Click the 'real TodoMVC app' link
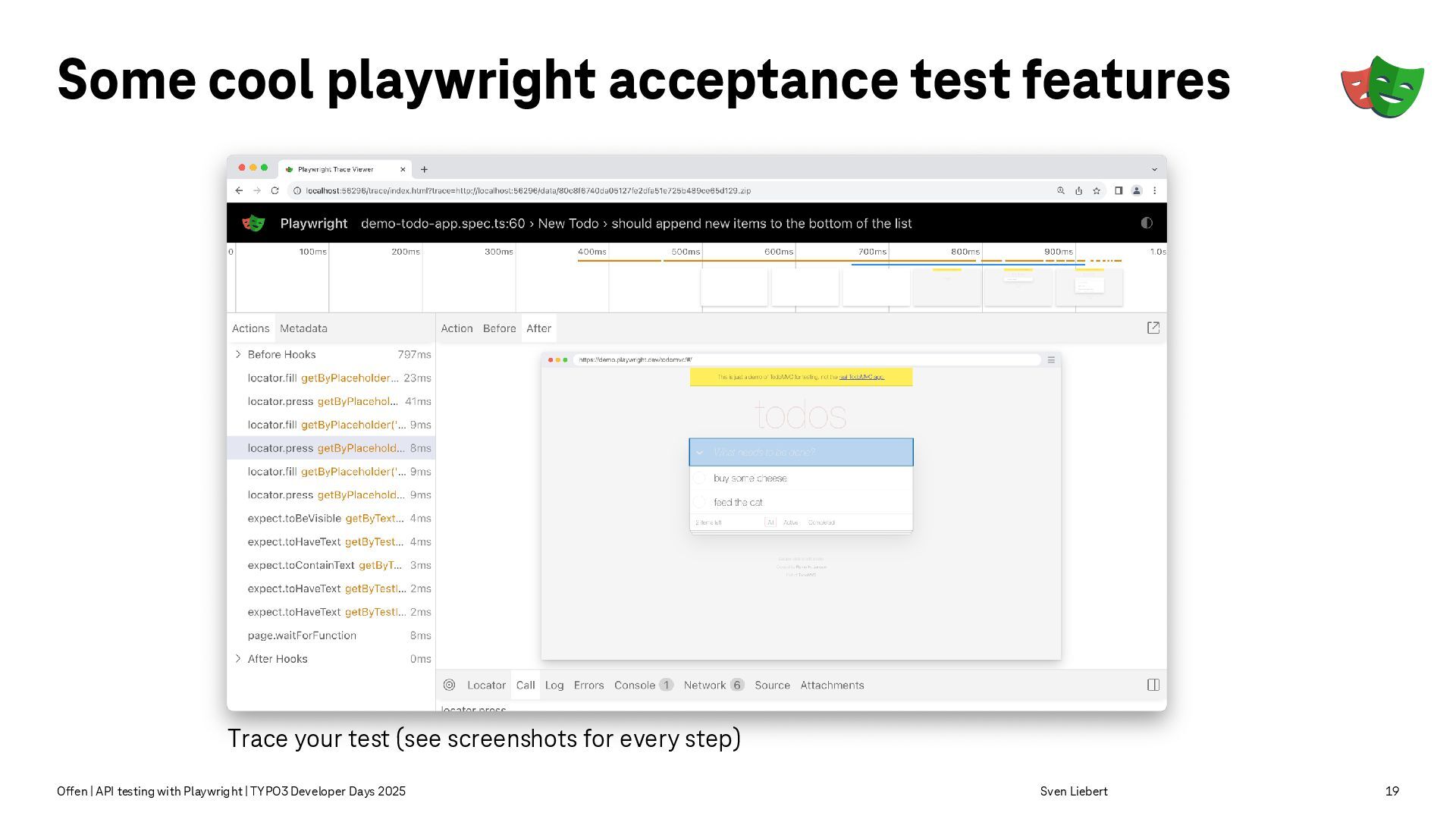Viewport: 1456px width, 819px height. point(861,377)
